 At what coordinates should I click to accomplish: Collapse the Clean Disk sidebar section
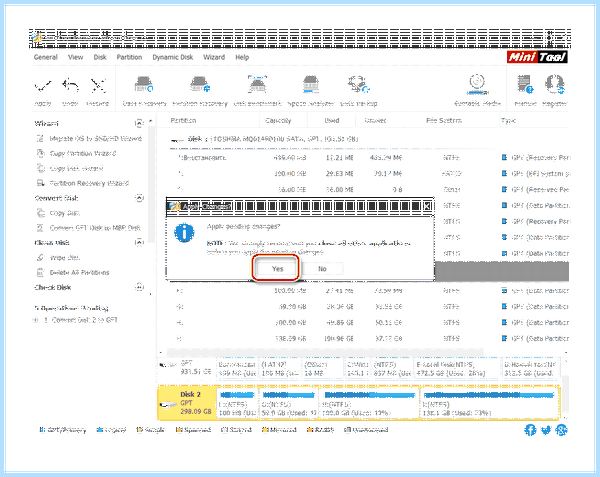coord(139,243)
